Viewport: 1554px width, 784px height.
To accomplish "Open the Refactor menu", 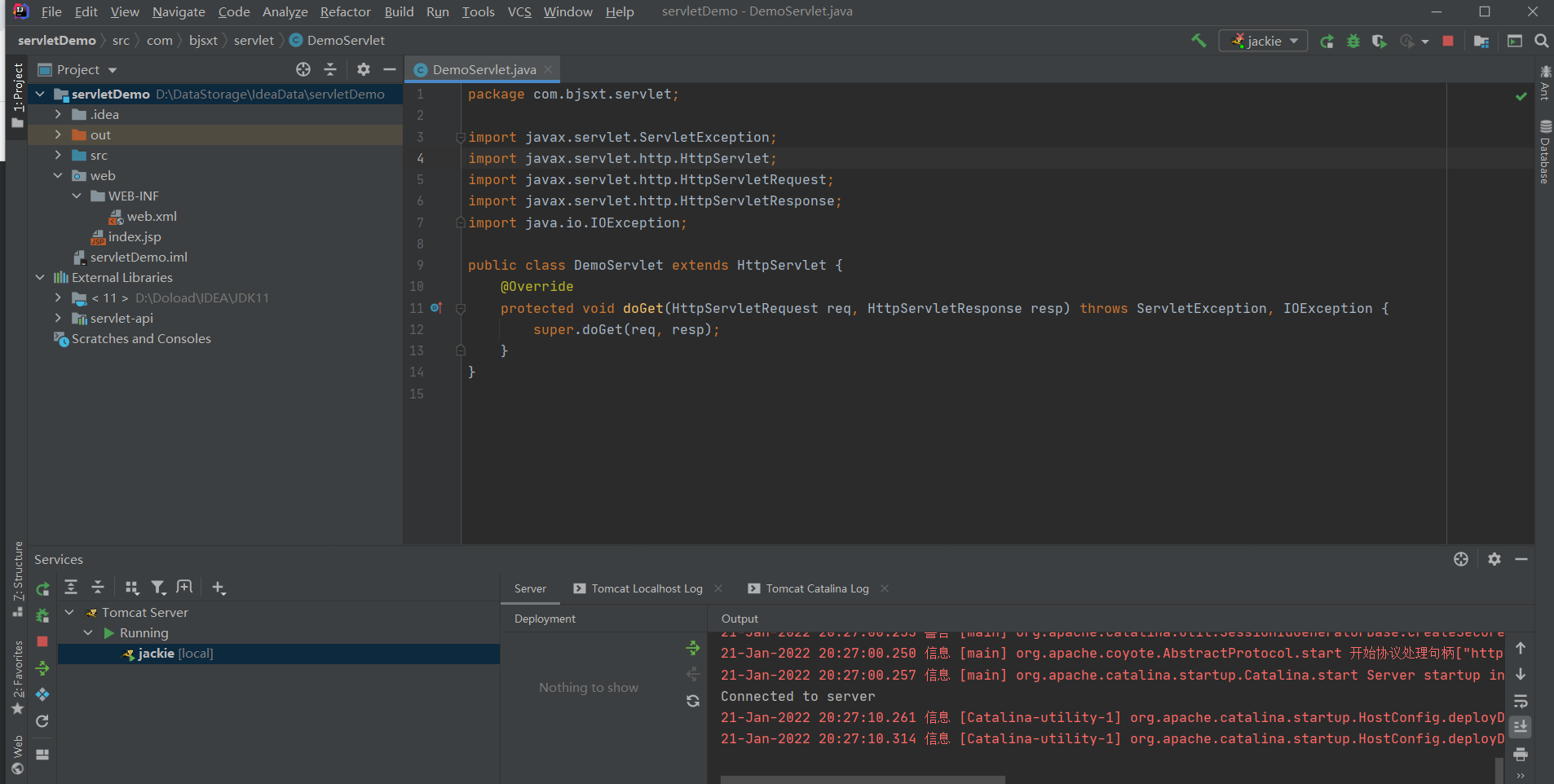I will [x=345, y=11].
